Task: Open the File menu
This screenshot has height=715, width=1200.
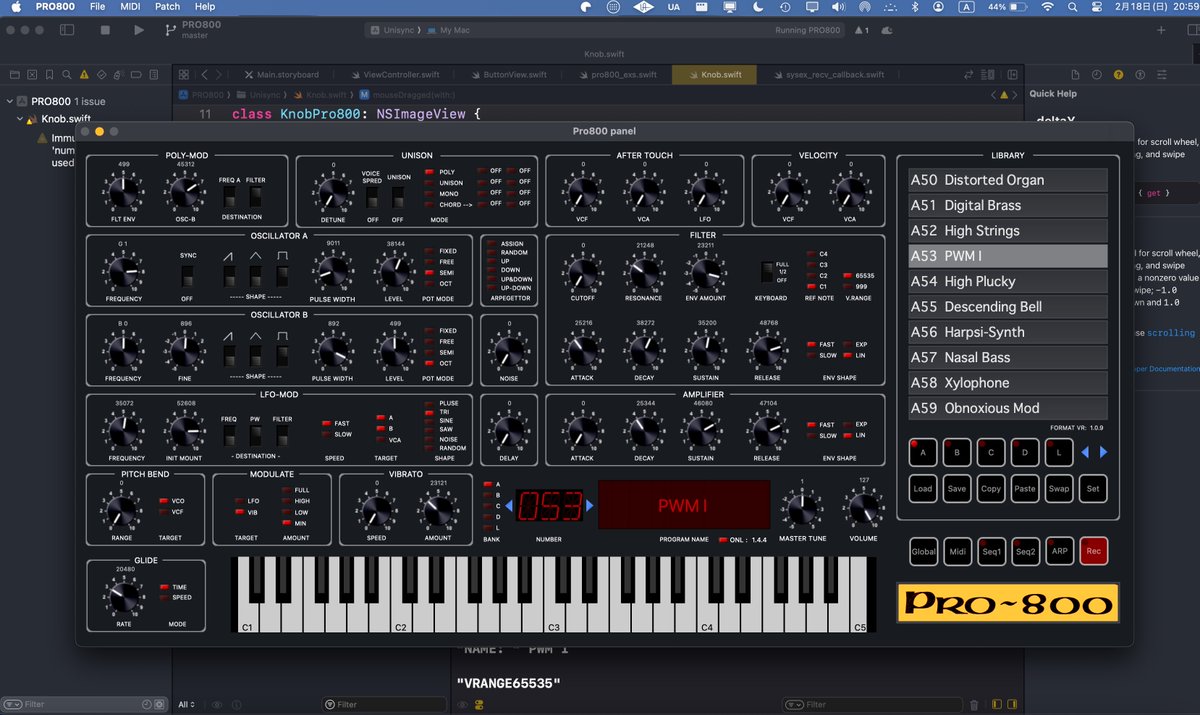Action: point(97,7)
